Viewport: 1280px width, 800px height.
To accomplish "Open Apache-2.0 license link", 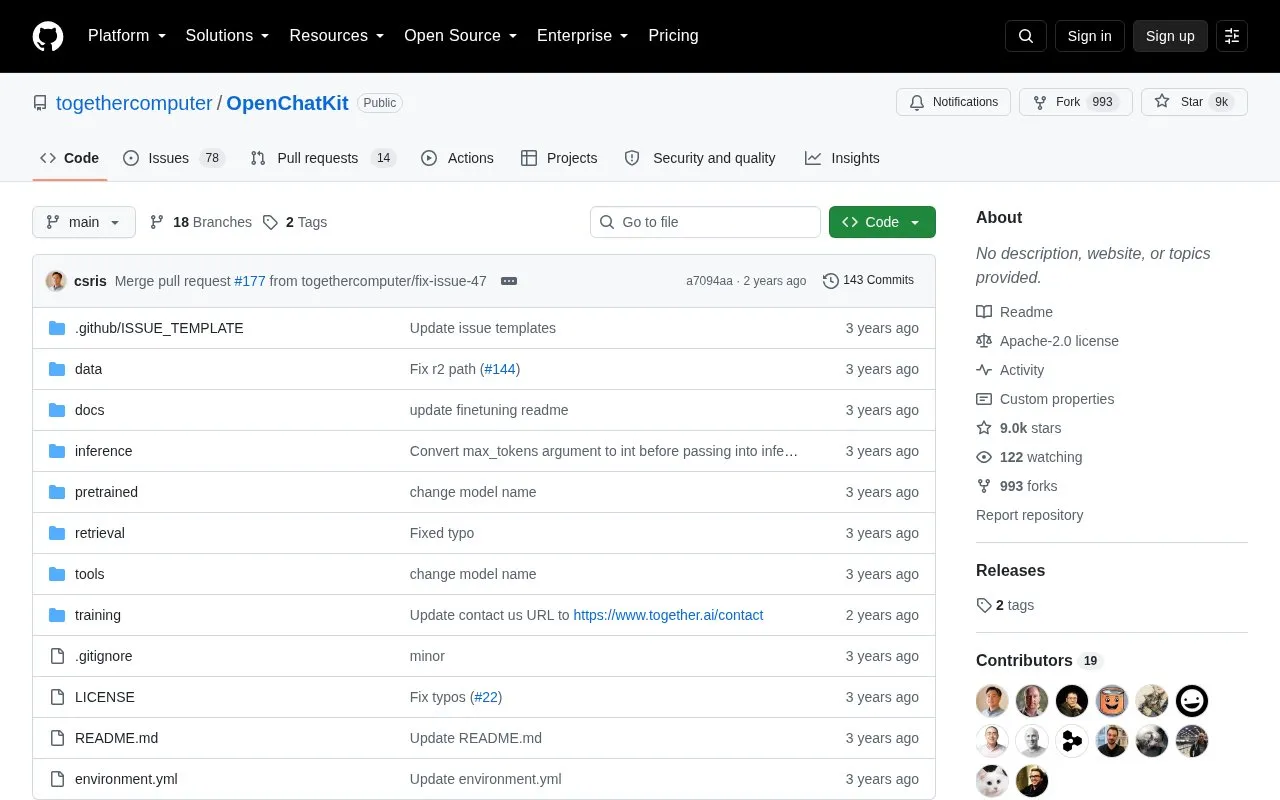I will (1048, 341).
